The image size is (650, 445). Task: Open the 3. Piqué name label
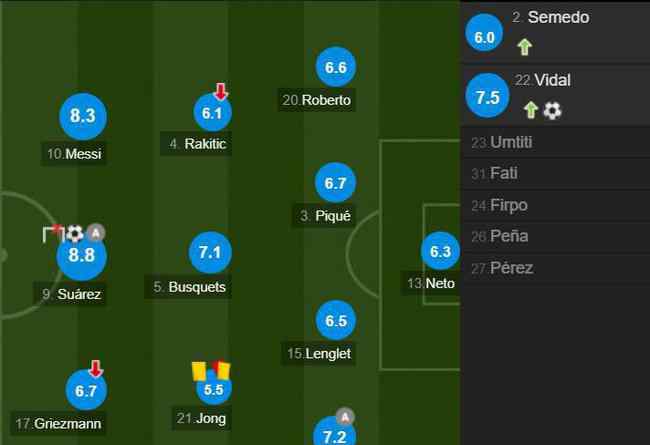click(x=324, y=216)
